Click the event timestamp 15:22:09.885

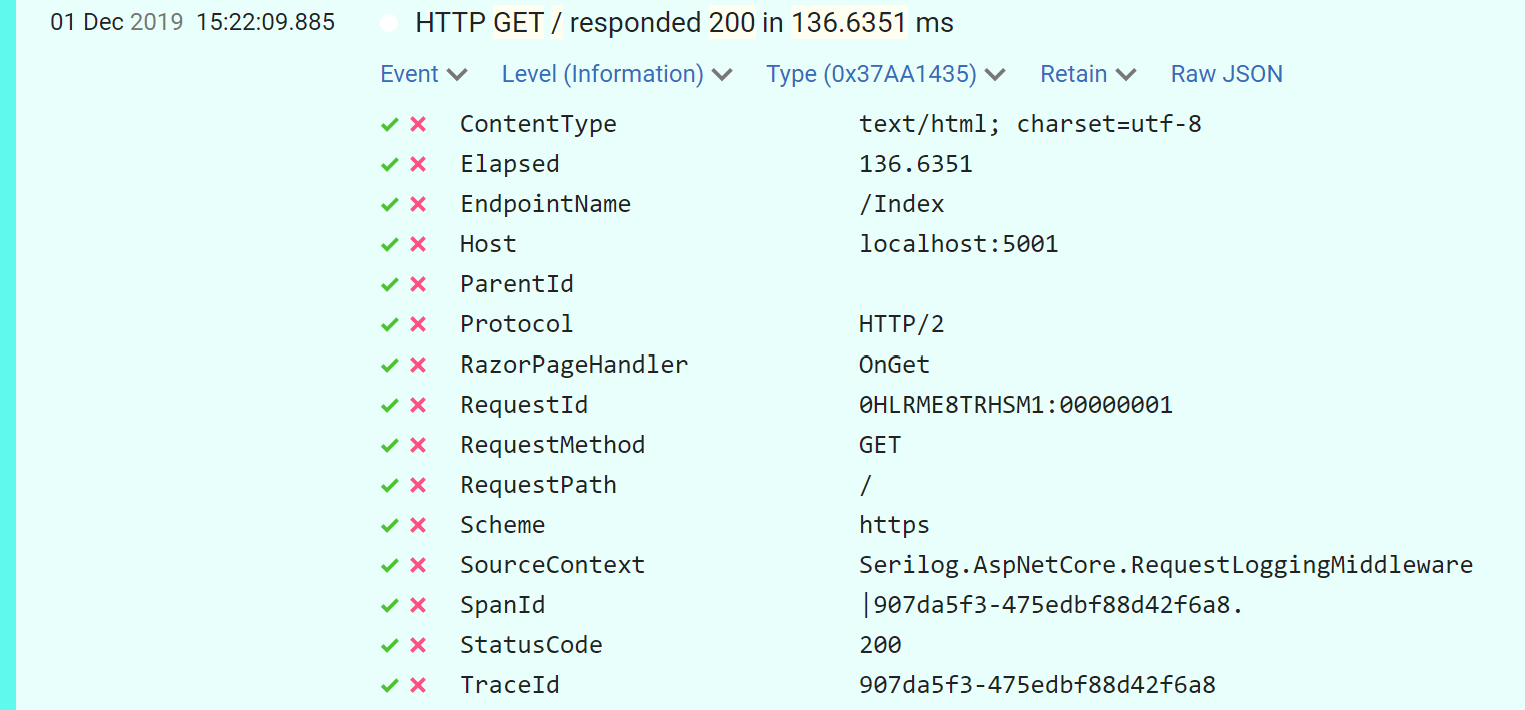pos(265,22)
